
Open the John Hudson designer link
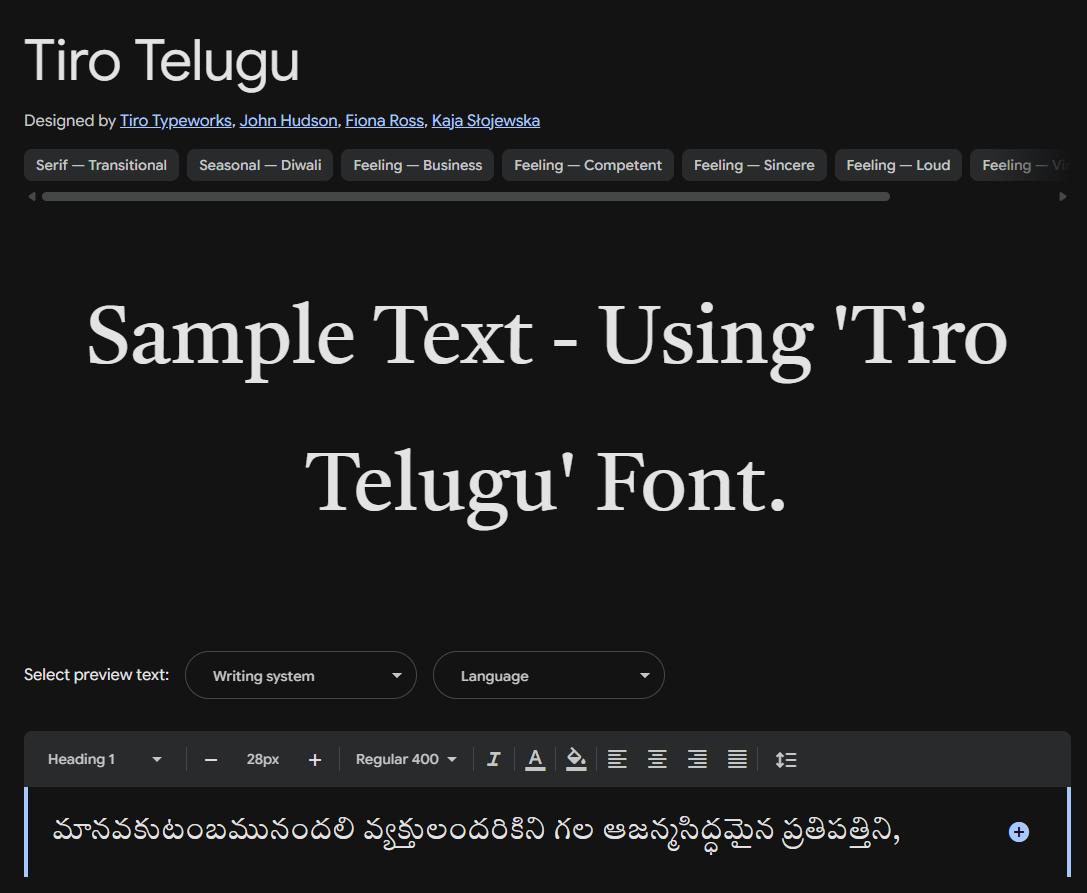pos(288,121)
